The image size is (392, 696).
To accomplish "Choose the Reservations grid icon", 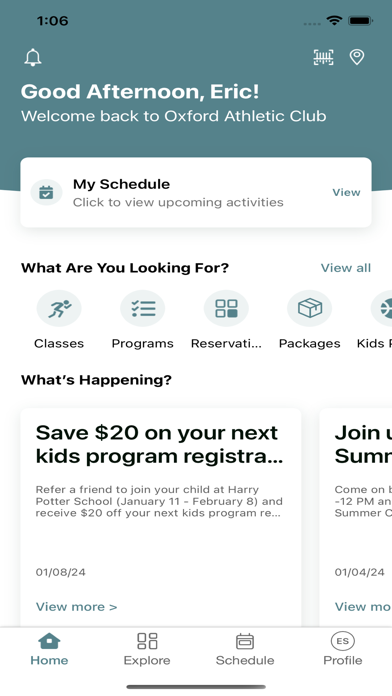I will coord(226,308).
